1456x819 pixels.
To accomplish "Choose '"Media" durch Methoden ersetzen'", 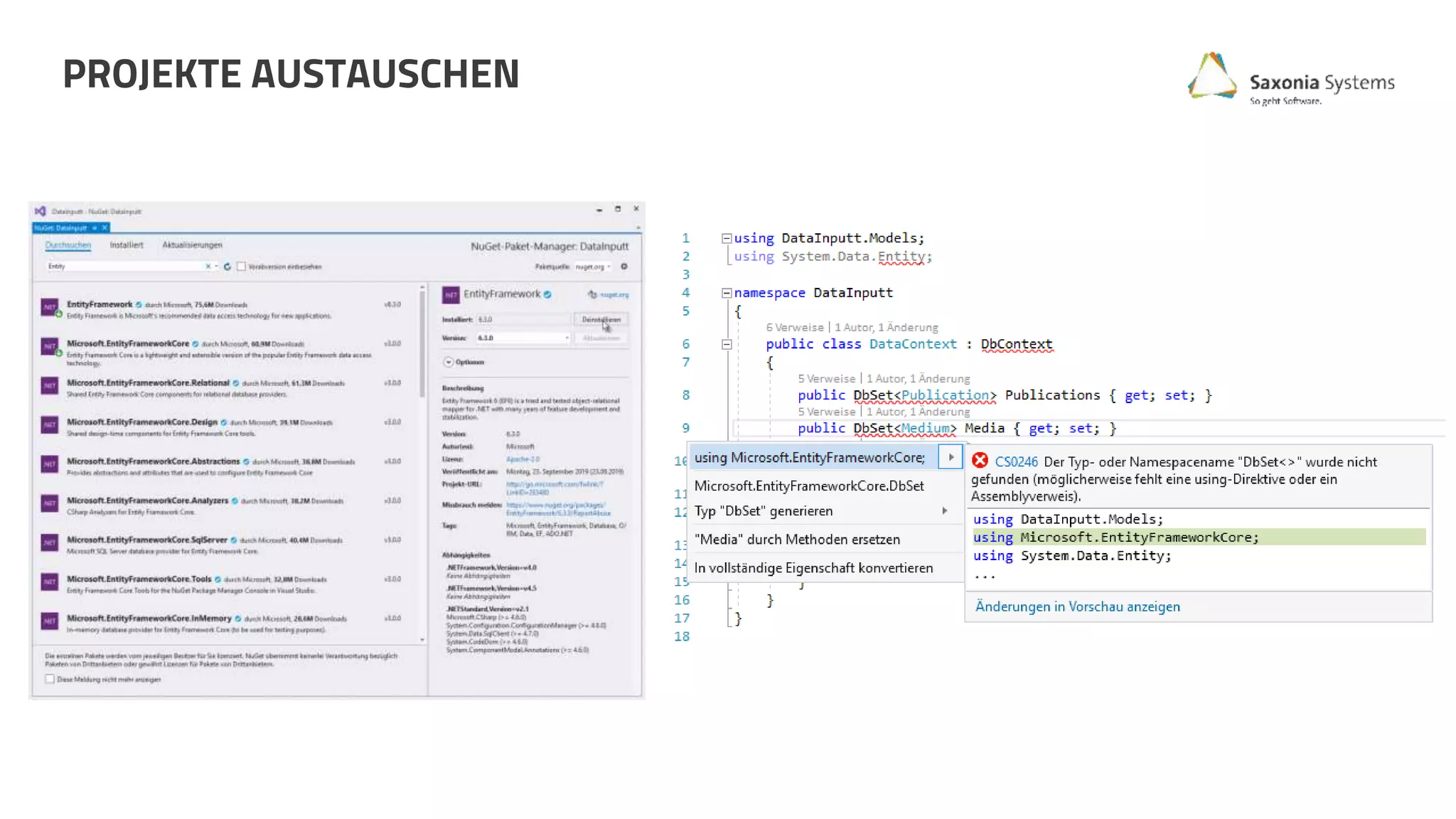I will (797, 540).
